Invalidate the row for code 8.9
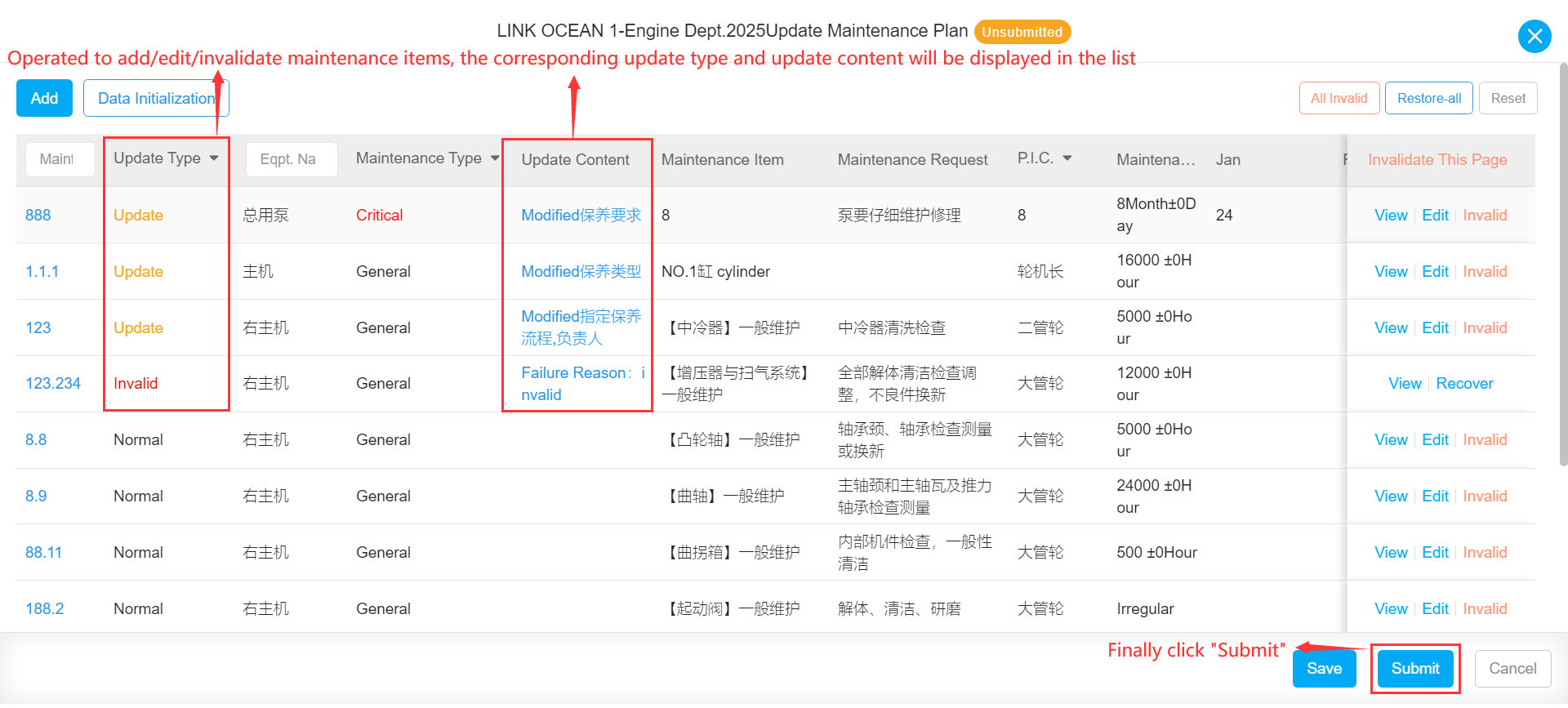 pos(1485,496)
